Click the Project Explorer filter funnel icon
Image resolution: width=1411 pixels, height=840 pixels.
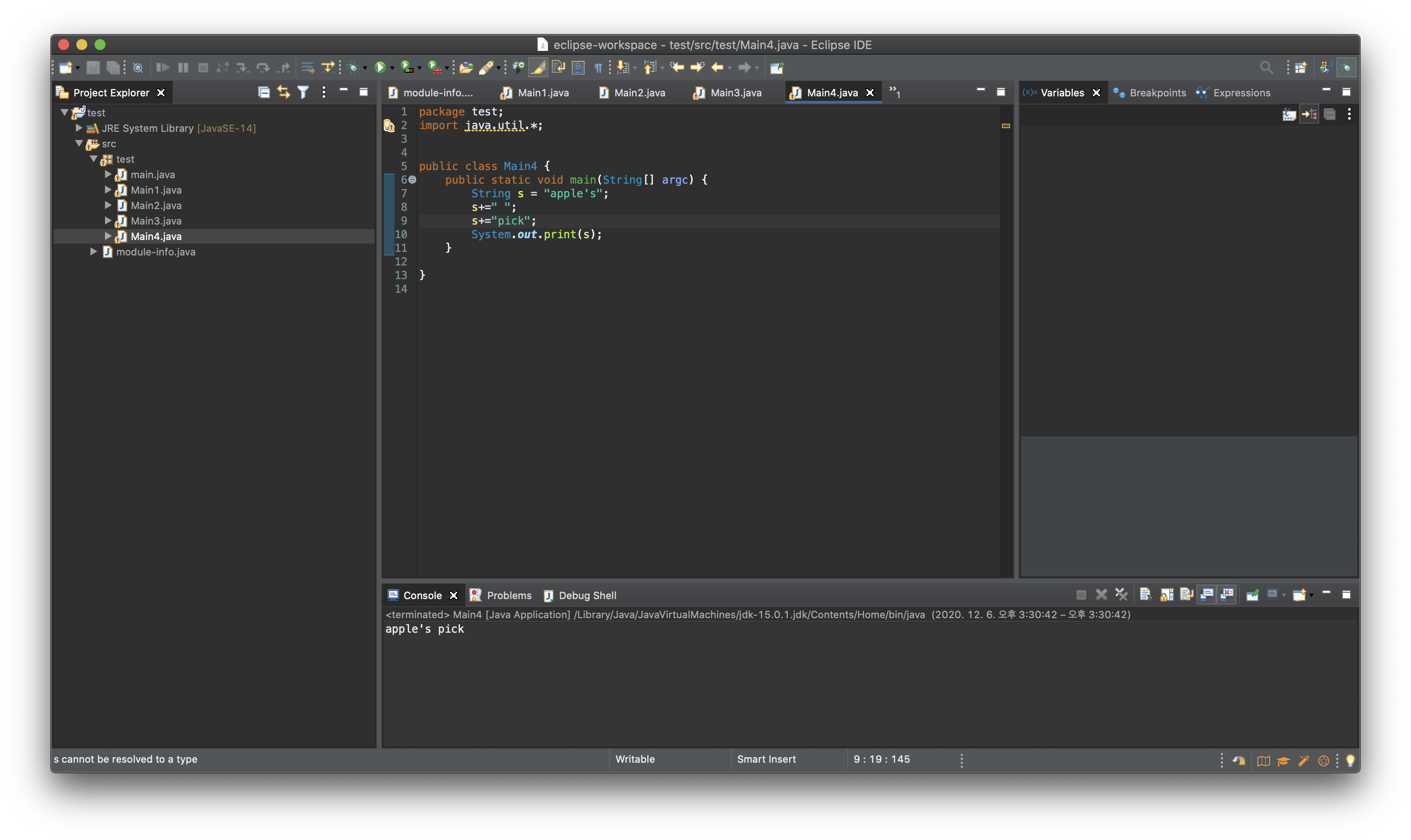tap(303, 92)
